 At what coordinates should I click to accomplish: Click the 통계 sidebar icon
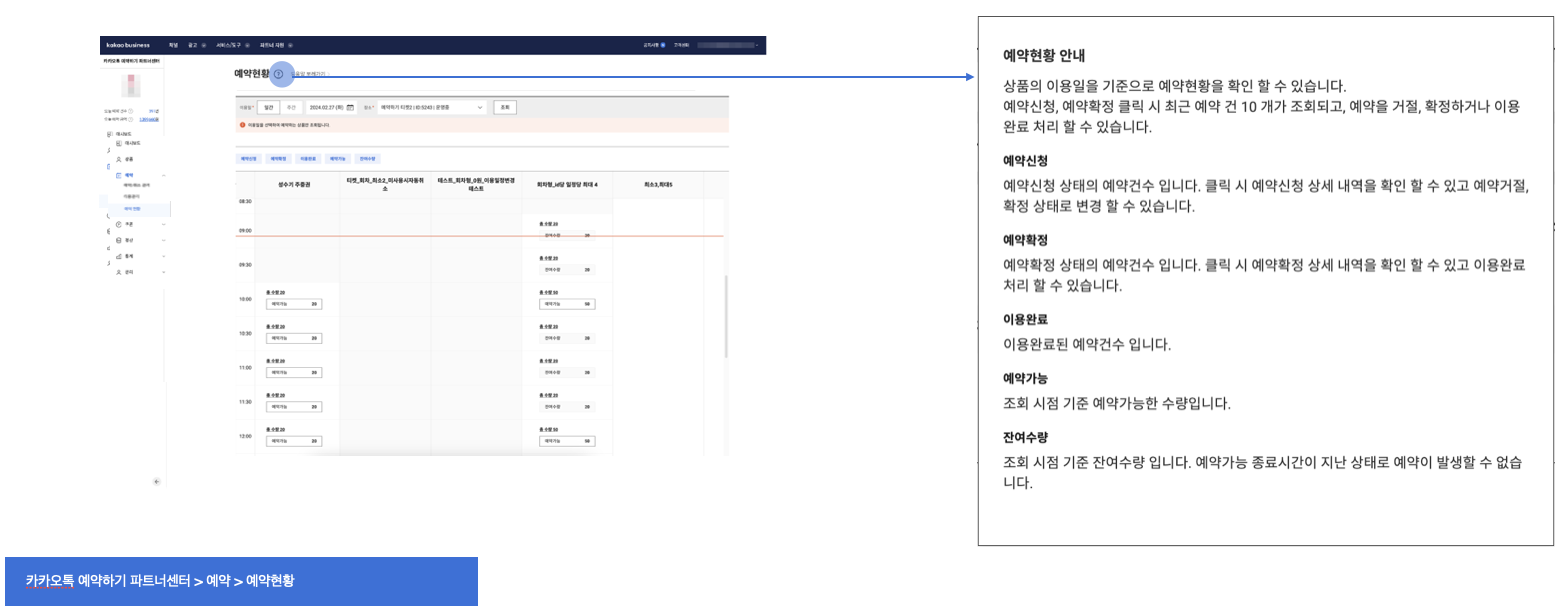pos(118,256)
